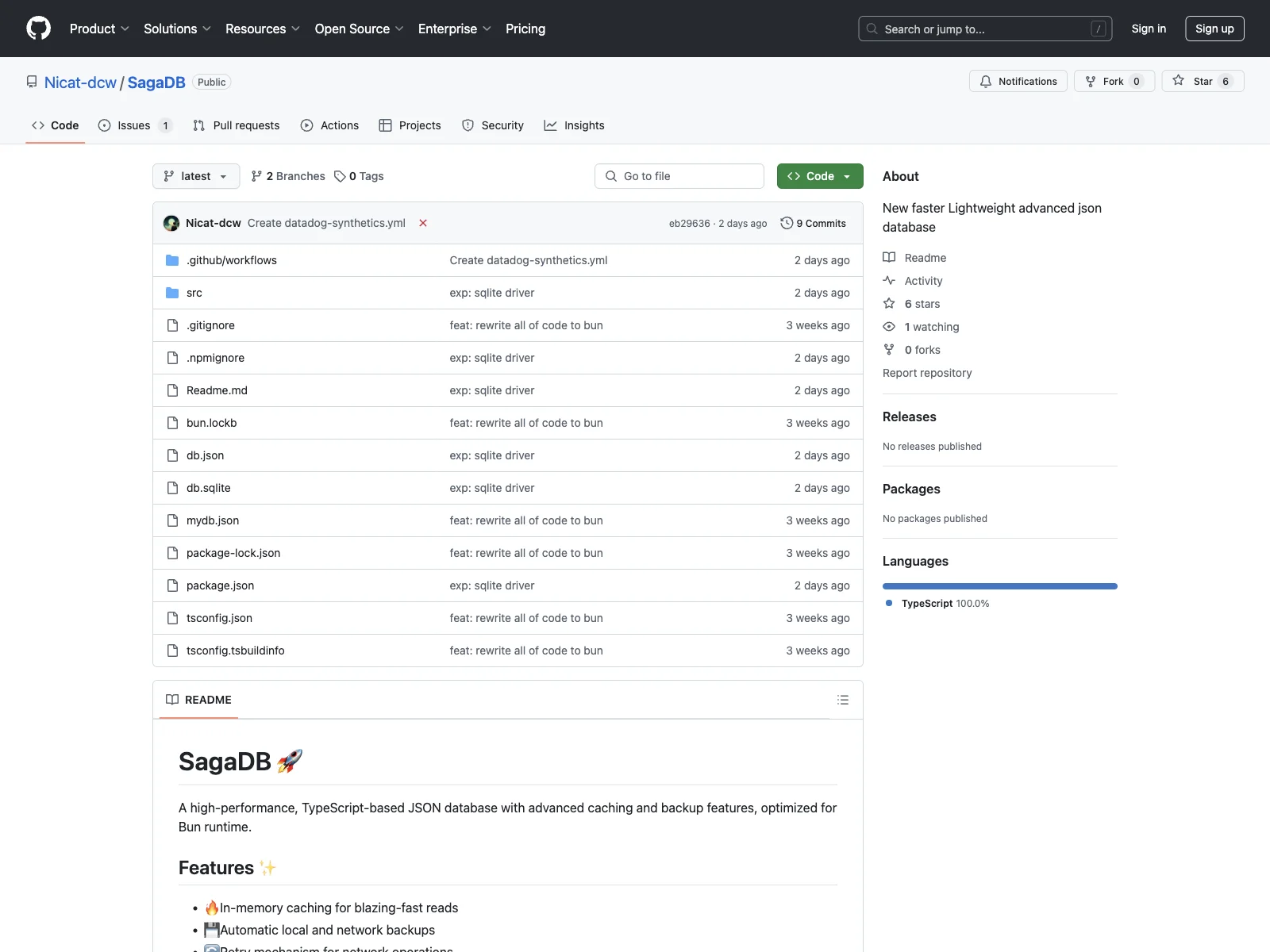Expand the Enterprise menu
Image resolution: width=1270 pixels, height=952 pixels.
click(455, 29)
